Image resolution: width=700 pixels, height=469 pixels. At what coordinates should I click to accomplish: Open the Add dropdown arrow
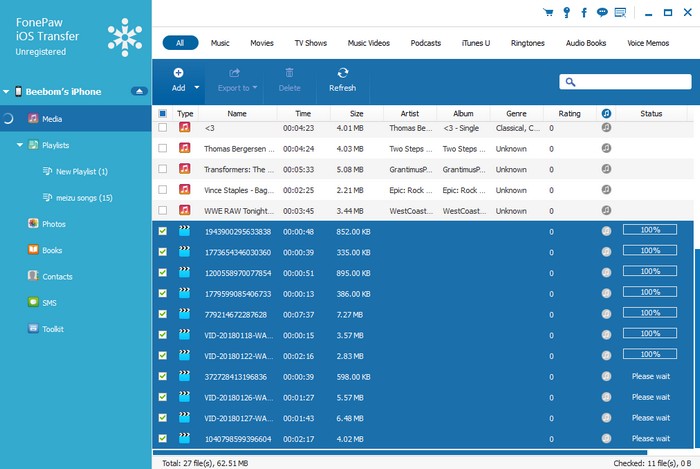(197, 88)
